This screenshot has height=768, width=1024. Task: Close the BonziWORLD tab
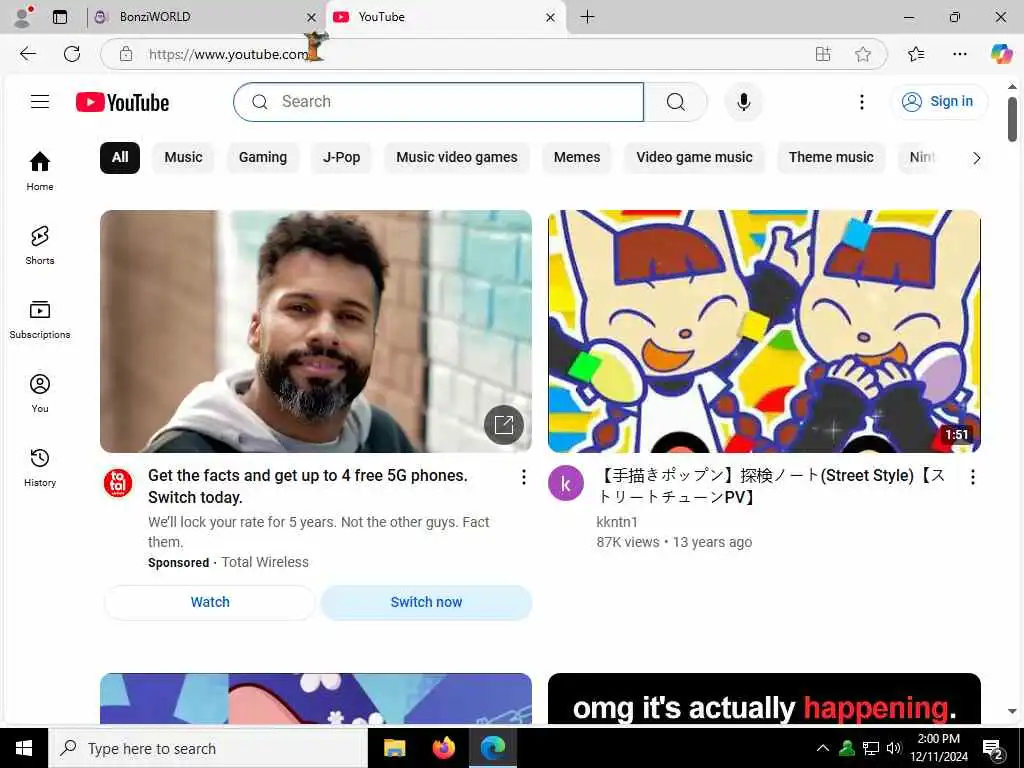coord(312,17)
